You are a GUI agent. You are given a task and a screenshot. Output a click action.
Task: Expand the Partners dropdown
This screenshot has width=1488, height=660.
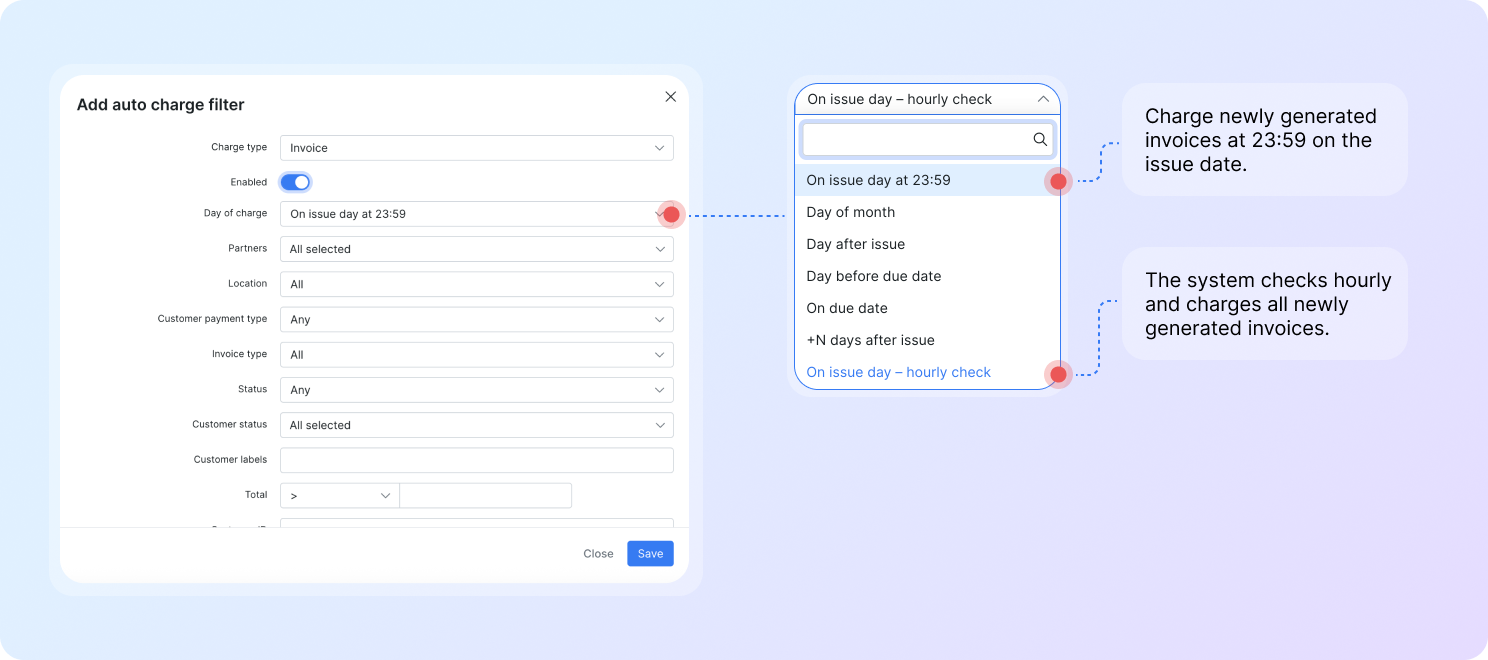click(x=477, y=249)
